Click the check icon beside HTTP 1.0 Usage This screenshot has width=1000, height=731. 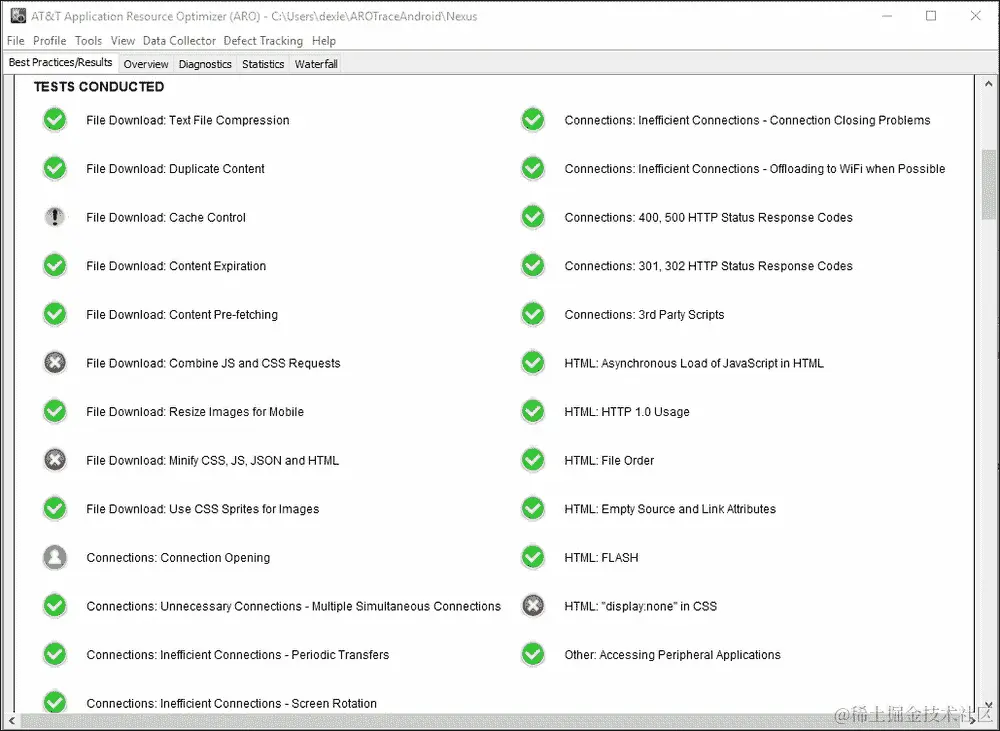pyautogui.click(x=533, y=411)
